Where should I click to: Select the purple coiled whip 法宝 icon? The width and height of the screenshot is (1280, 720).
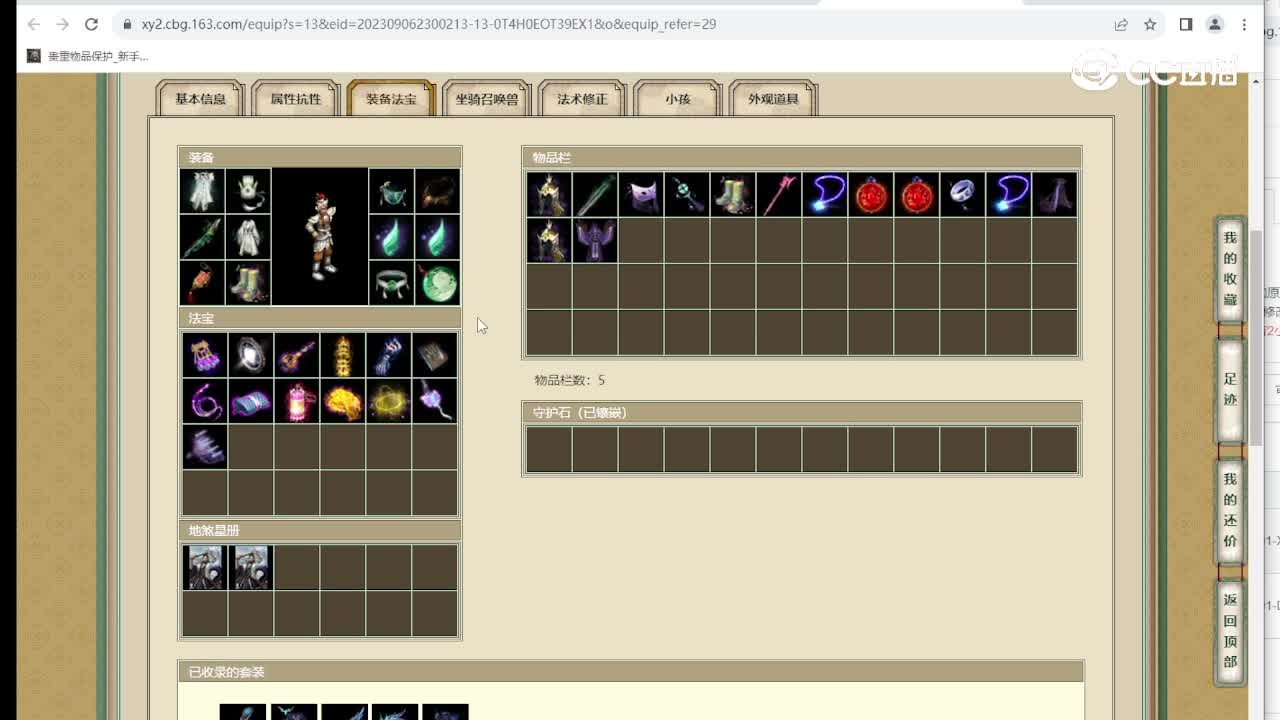[205, 401]
